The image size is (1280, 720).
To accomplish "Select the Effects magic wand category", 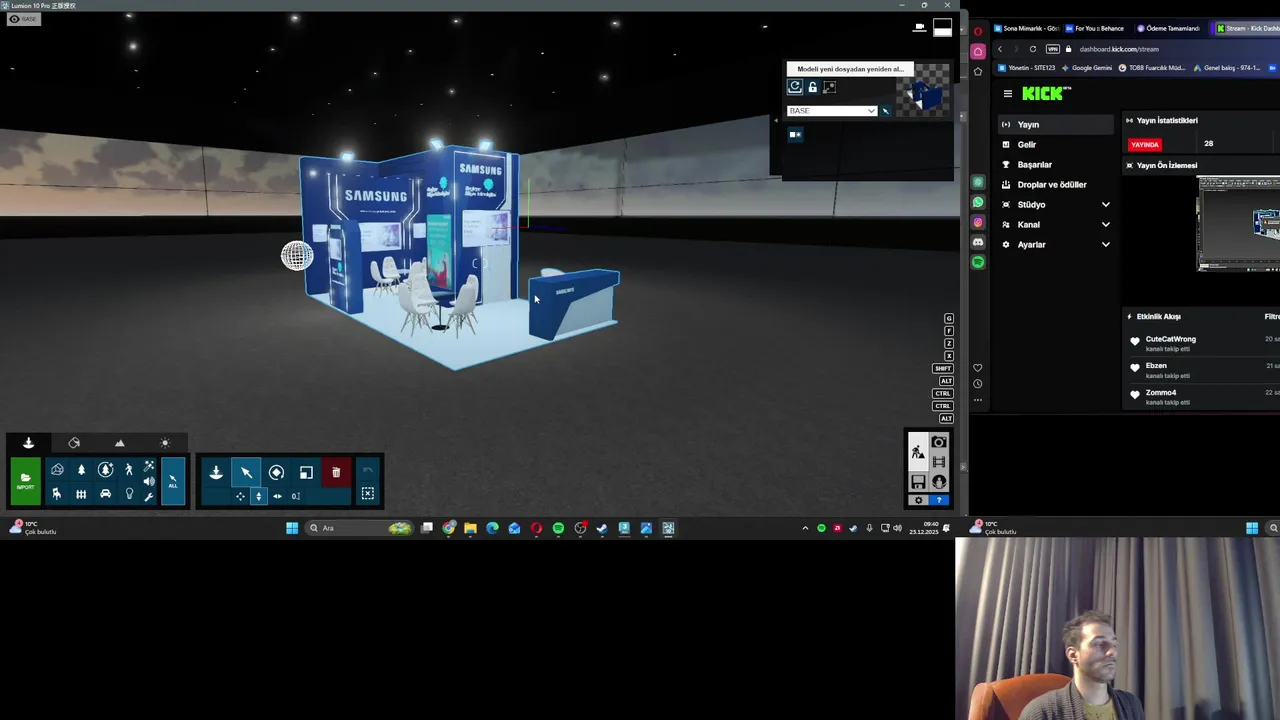I will tap(149, 466).
